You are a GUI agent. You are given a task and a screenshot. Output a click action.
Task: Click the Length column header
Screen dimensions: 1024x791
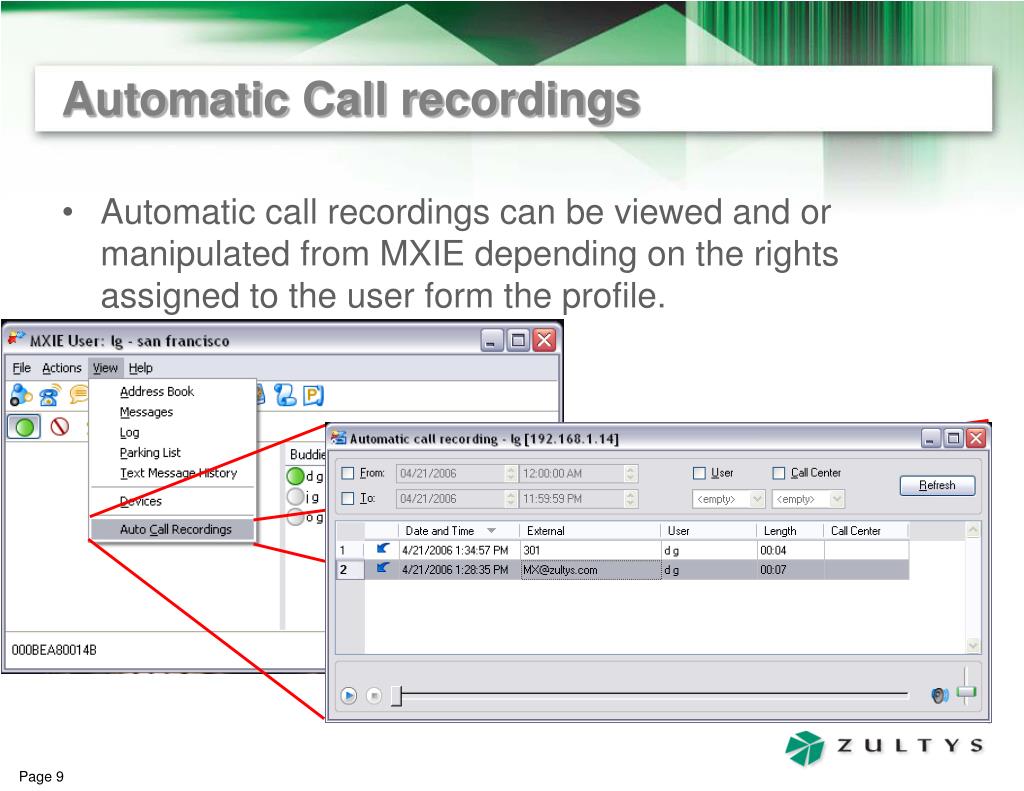[790, 530]
